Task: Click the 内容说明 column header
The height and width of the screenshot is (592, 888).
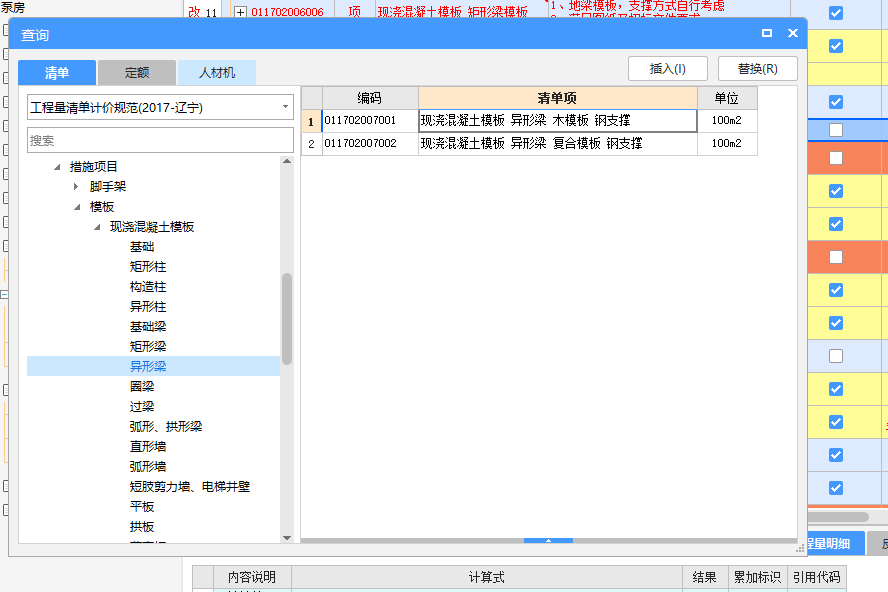Action: coord(252,577)
